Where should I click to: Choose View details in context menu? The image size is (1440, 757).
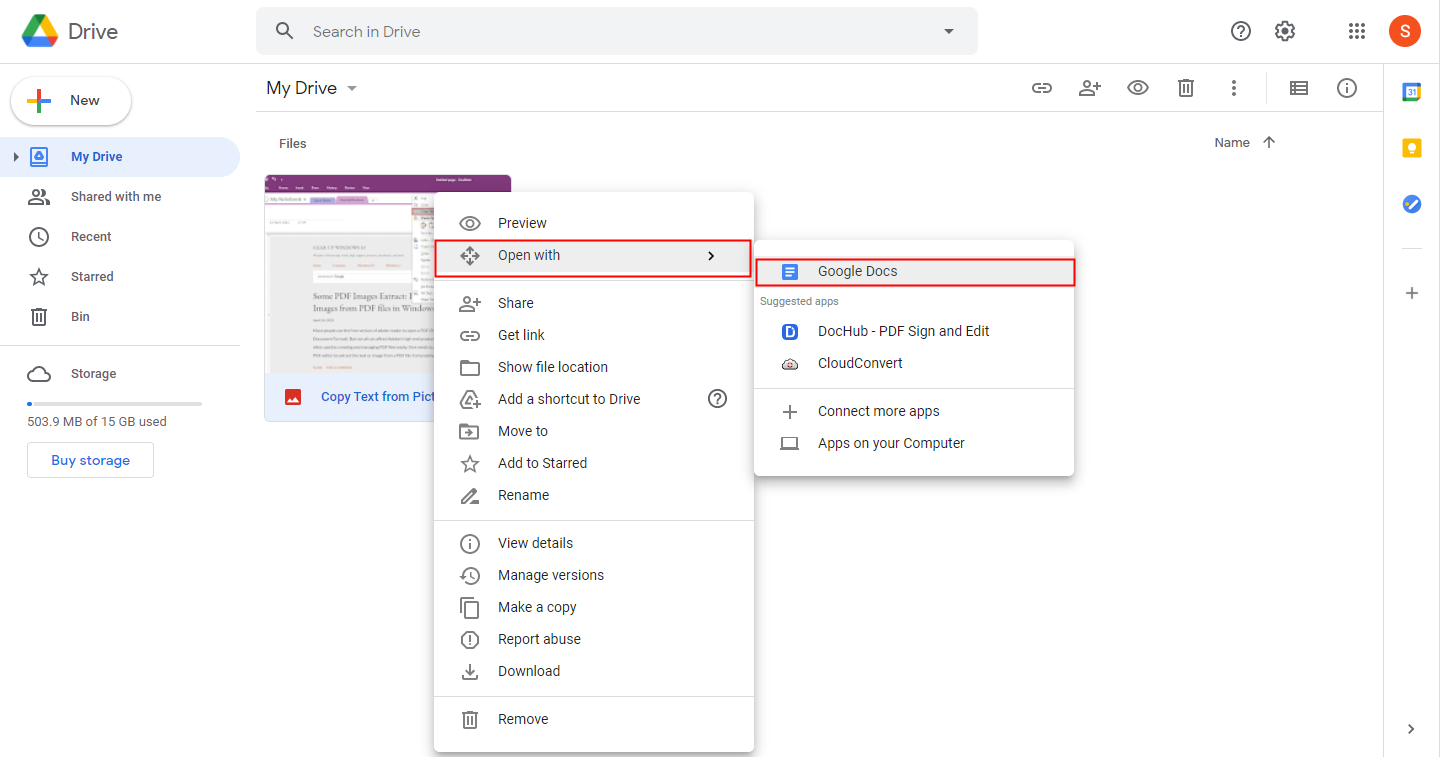click(x=593, y=543)
